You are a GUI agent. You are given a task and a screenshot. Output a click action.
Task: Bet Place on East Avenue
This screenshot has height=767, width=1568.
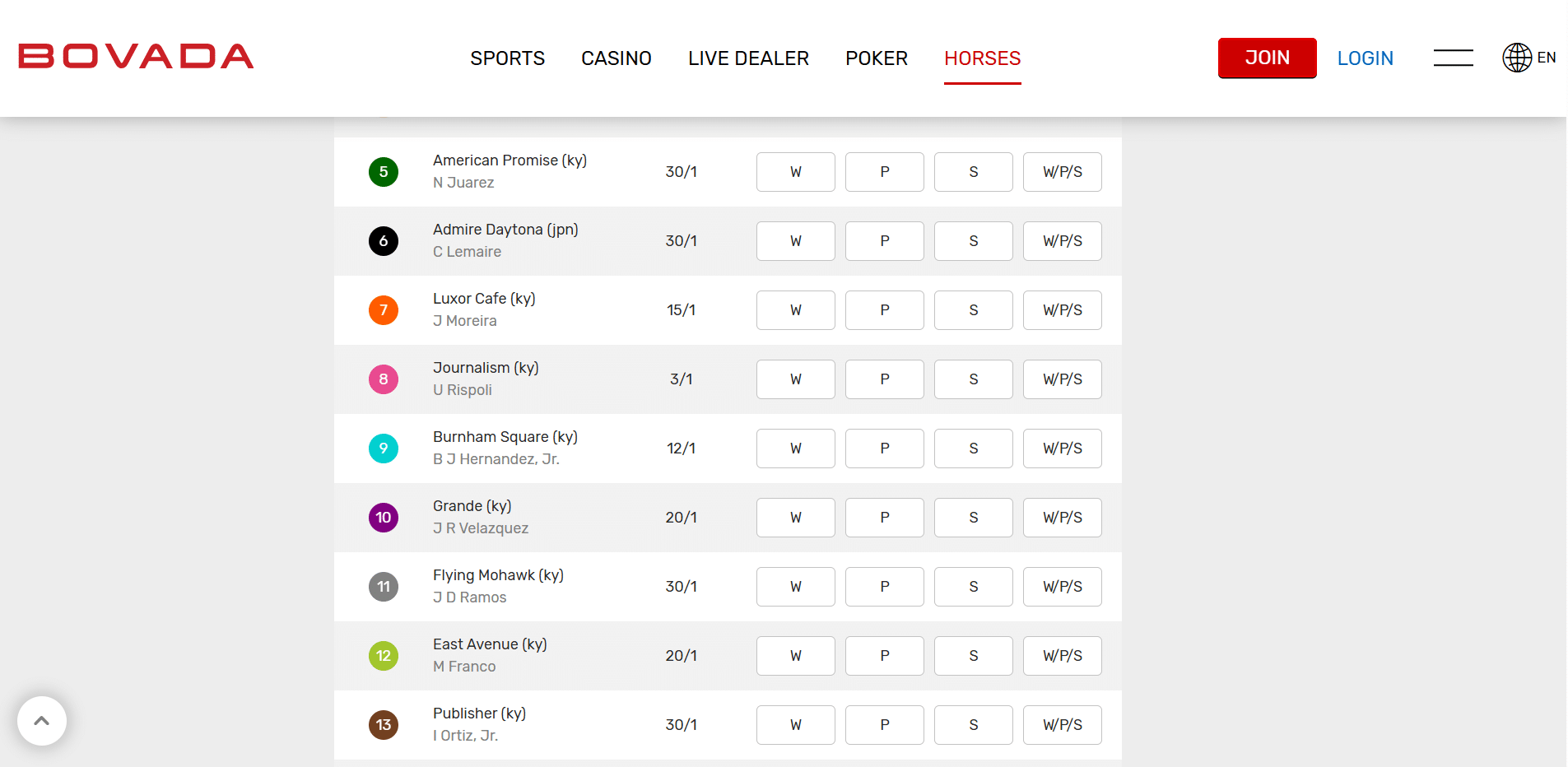coord(885,656)
